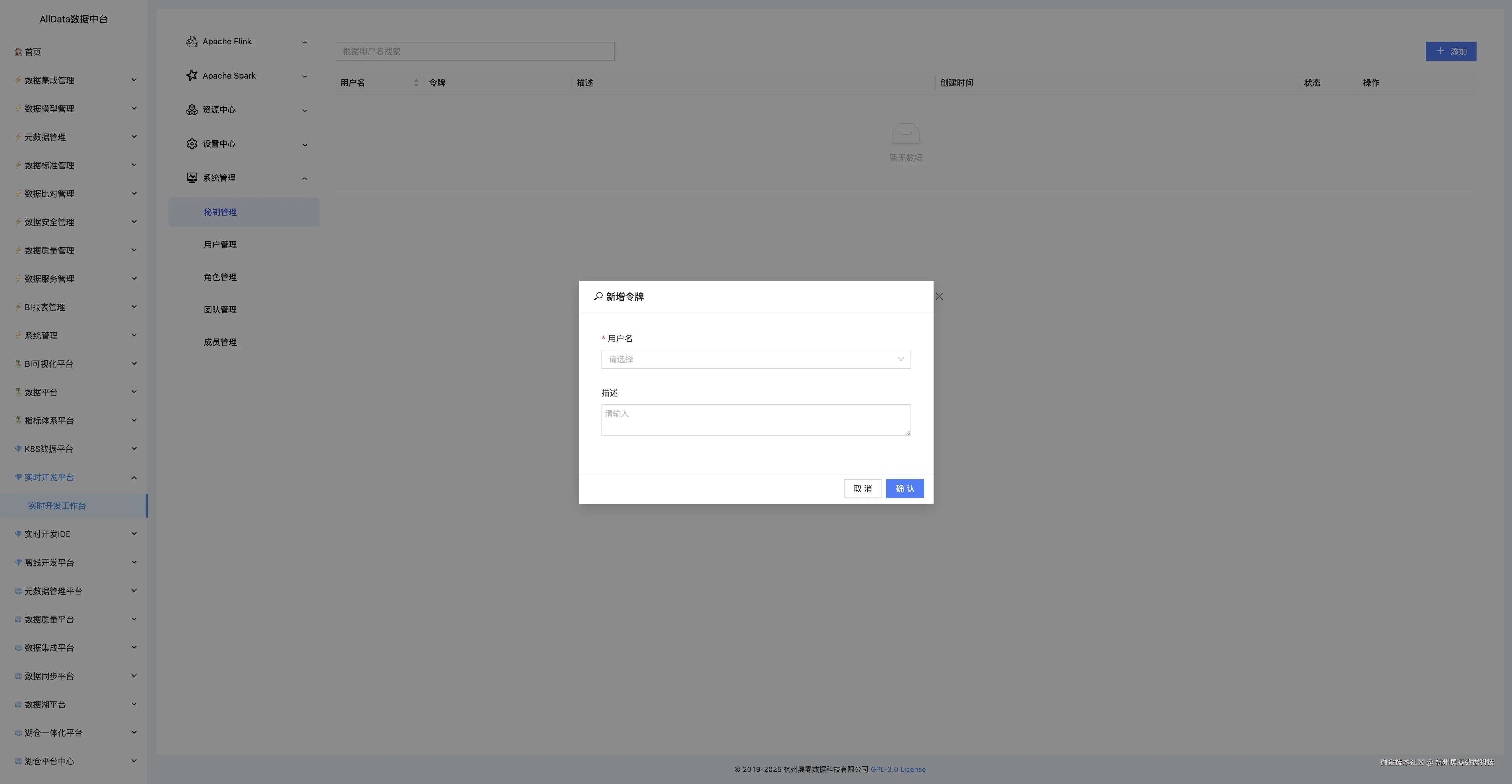Click the 系统管理 monitor icon
Screen dimensions: 1512x784
[x=191, y=178]
